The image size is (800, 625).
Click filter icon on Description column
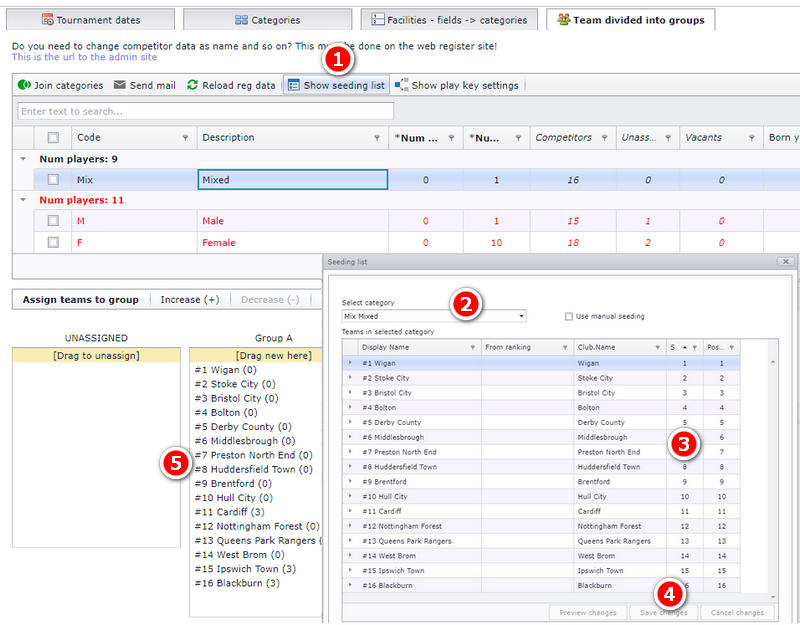click(x=377, y=138)
